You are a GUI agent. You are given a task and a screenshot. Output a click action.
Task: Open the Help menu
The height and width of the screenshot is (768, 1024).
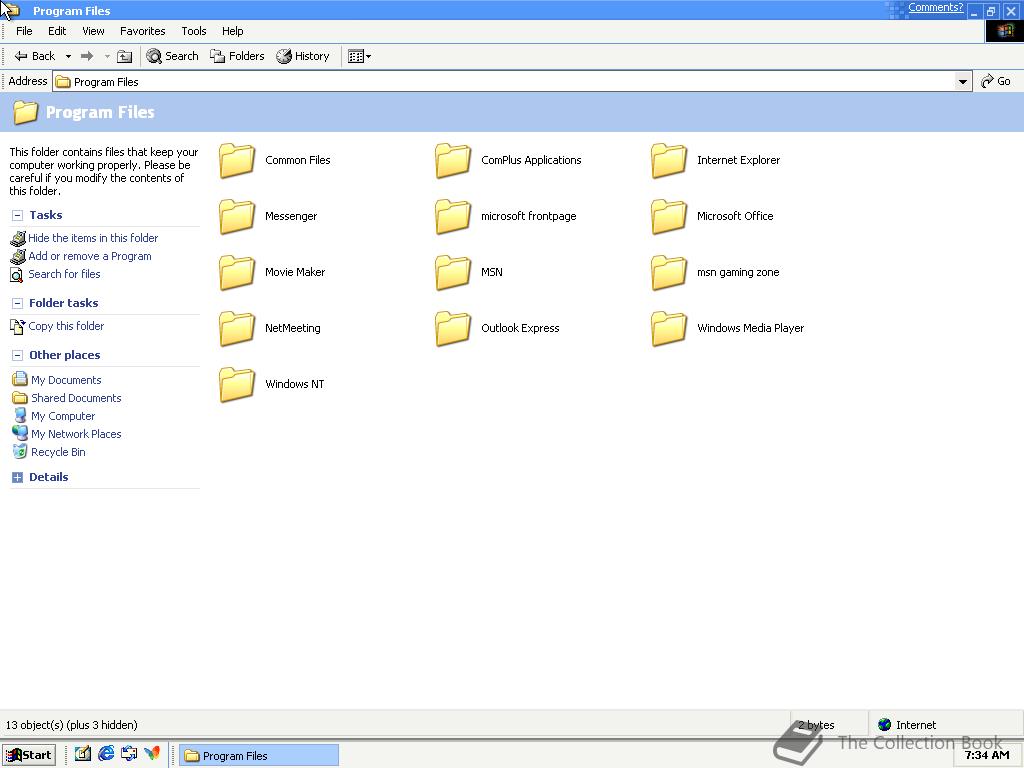(232, 31)
